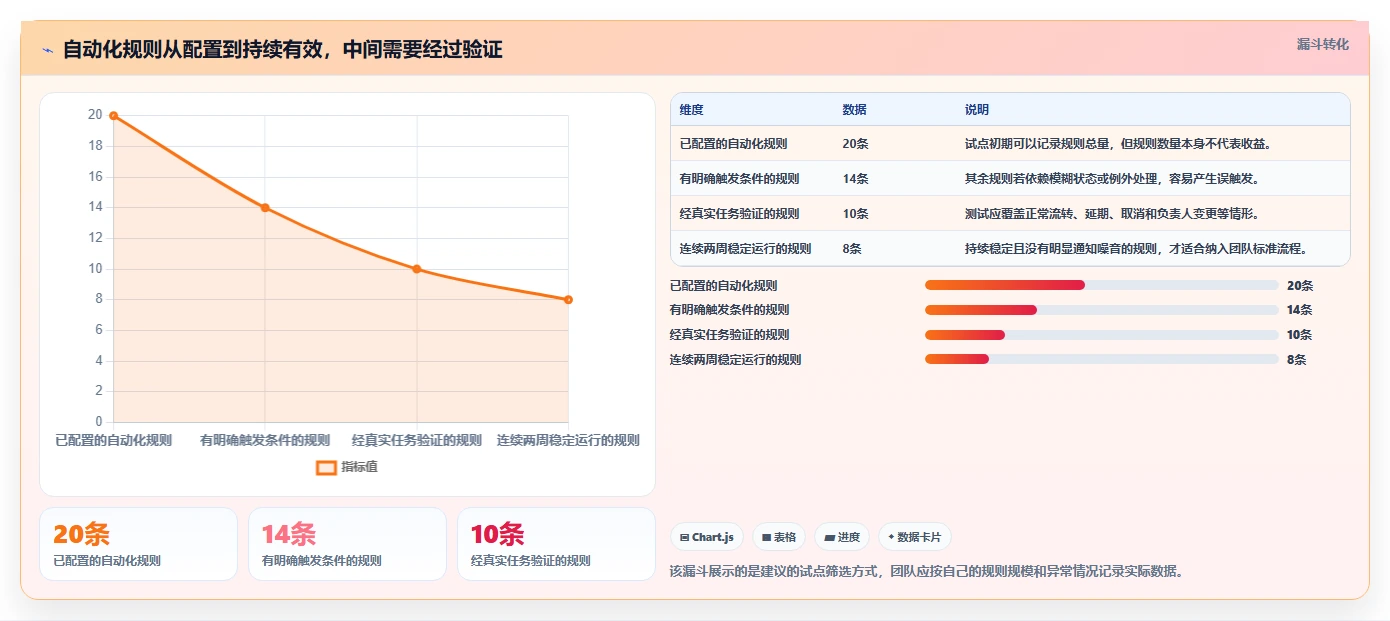Open the 20条 stat card
Image resolution: width=1390 pixels, height=621 pixels.
[138, 544]
